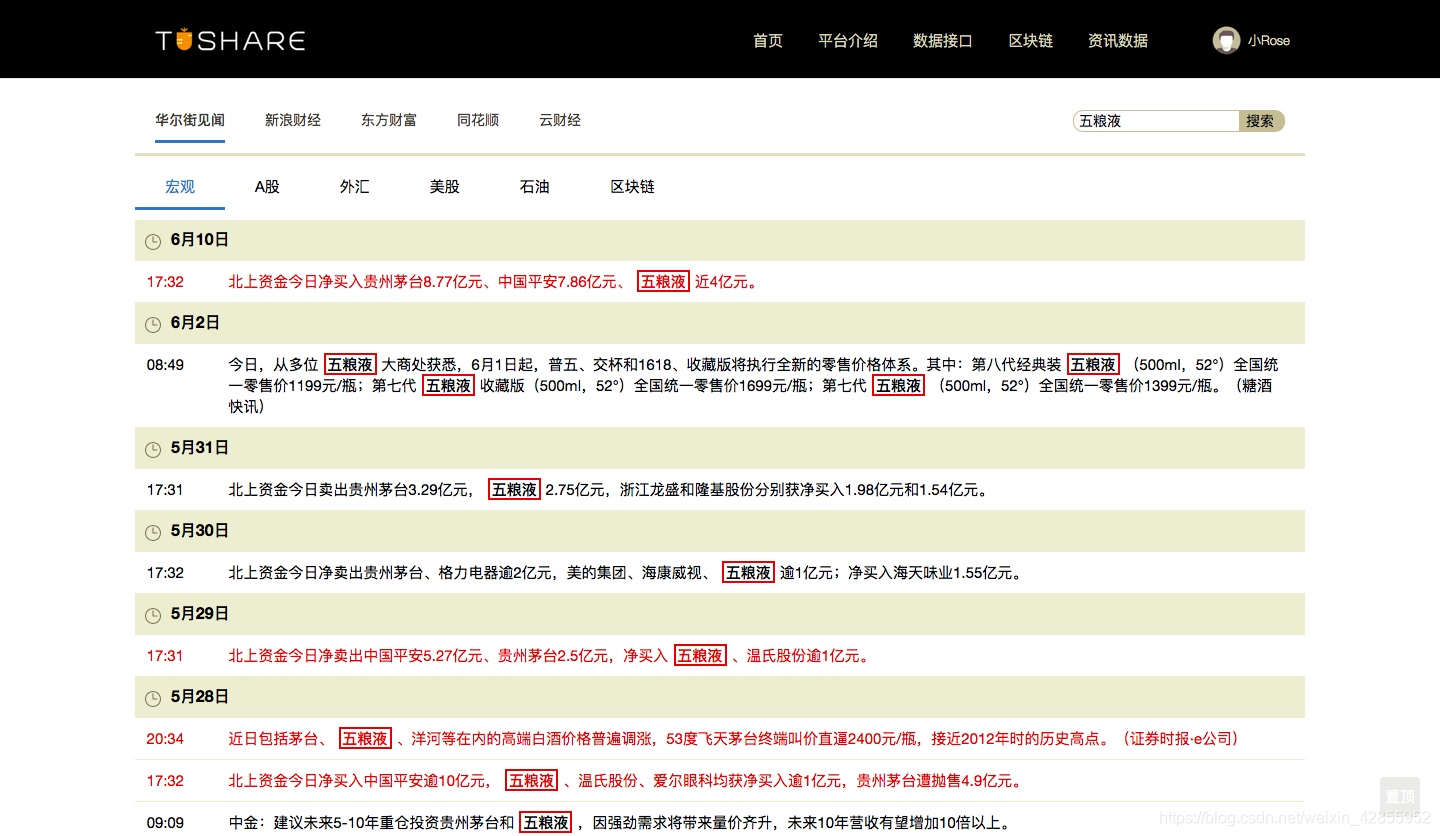
Task: Switch to the 石油 category tab
Action: tap(535, 187)
